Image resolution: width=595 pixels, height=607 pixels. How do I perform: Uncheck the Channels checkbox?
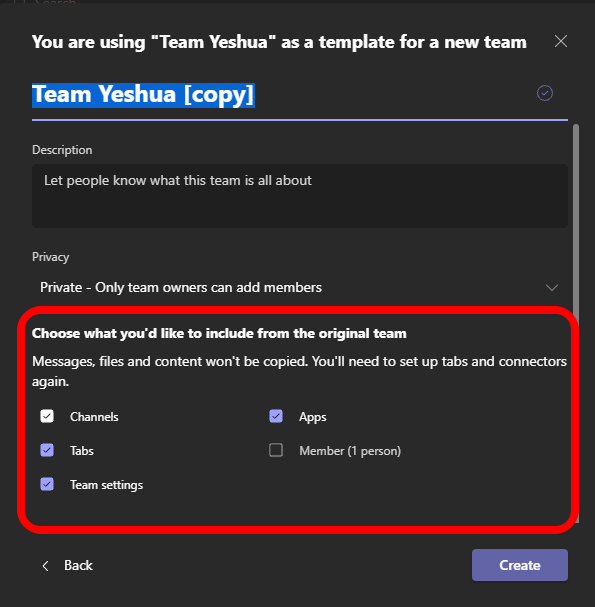pos(47,417)
